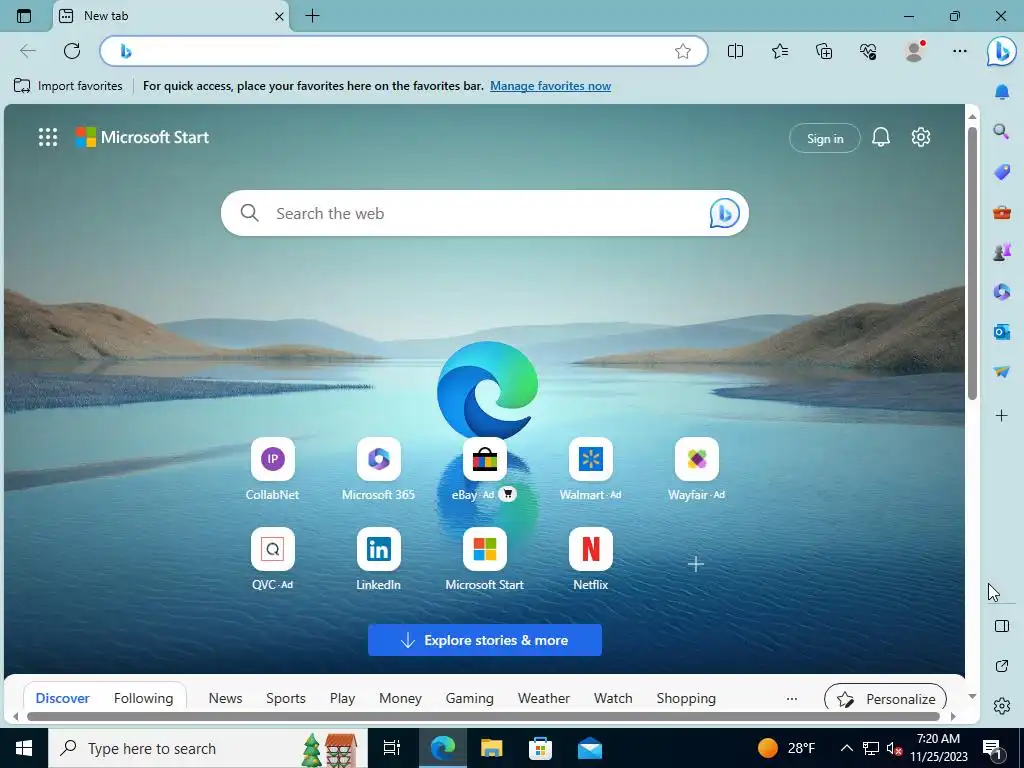Open the Tab actions menu icon
The image size is (1024, 768).
24,16
